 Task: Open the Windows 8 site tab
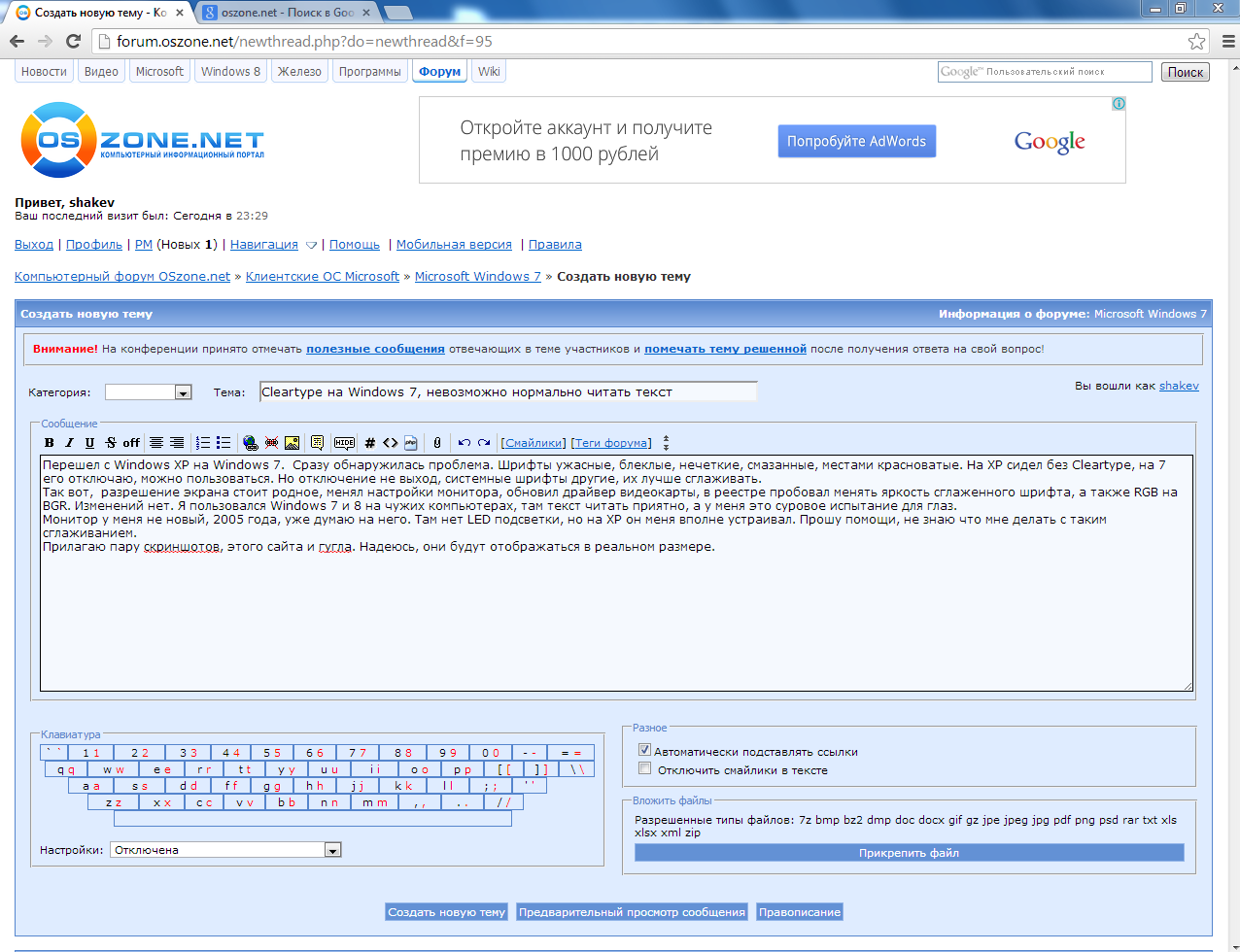[230, 72]
